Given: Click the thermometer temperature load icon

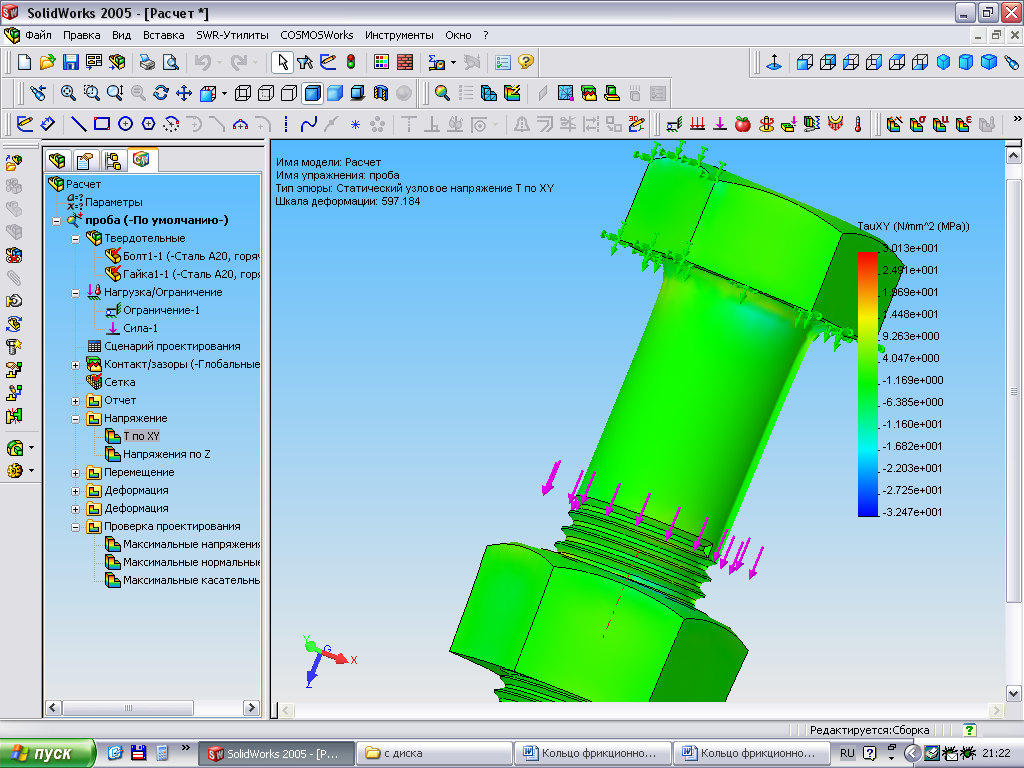Looking at the screenshot, I should pyautogui.click(x=857, y=123).
